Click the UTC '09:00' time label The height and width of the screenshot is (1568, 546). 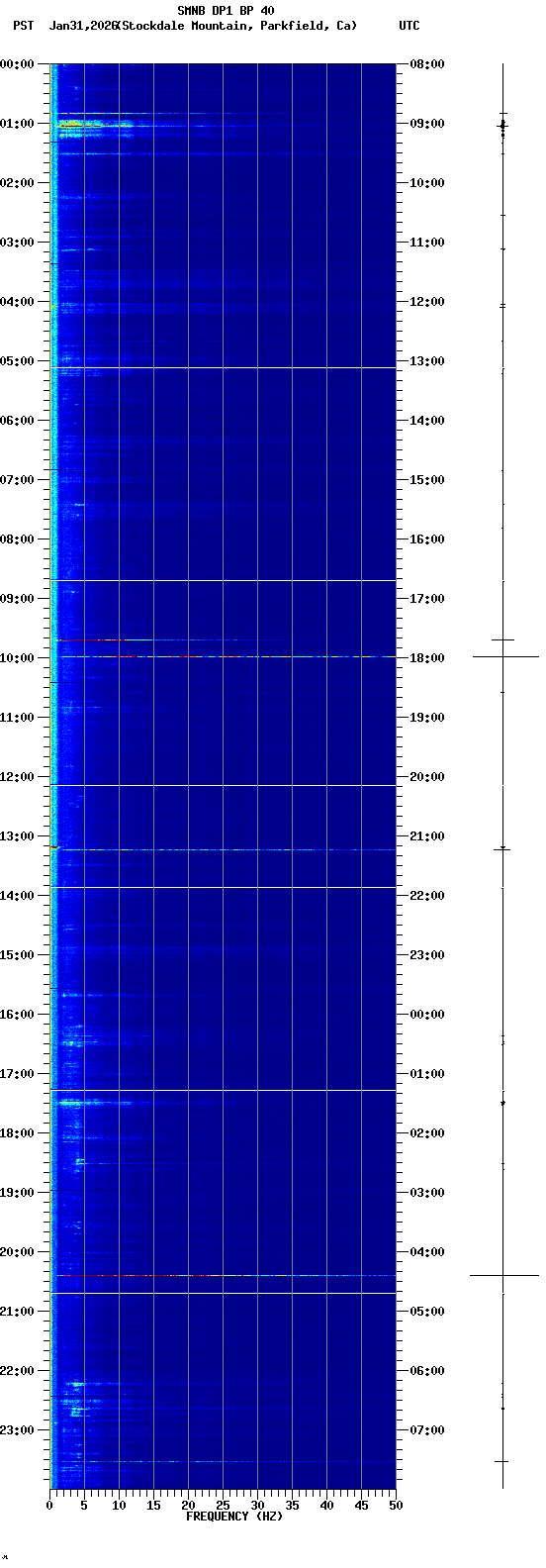click(x=427, y=124)
